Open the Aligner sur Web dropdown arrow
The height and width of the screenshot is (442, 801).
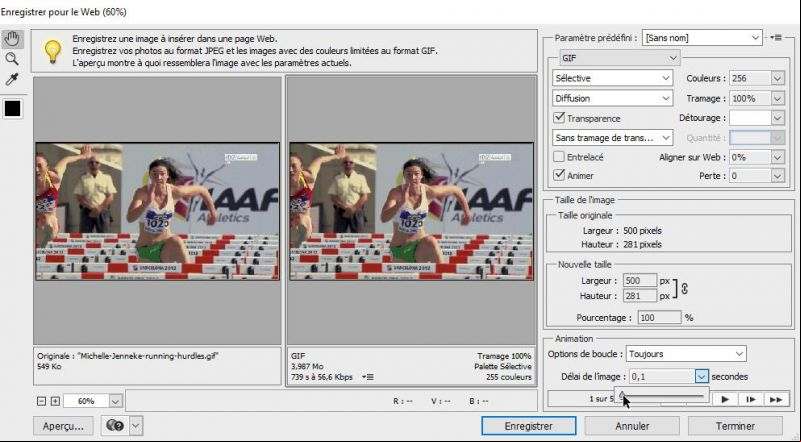tap(777, 157)
